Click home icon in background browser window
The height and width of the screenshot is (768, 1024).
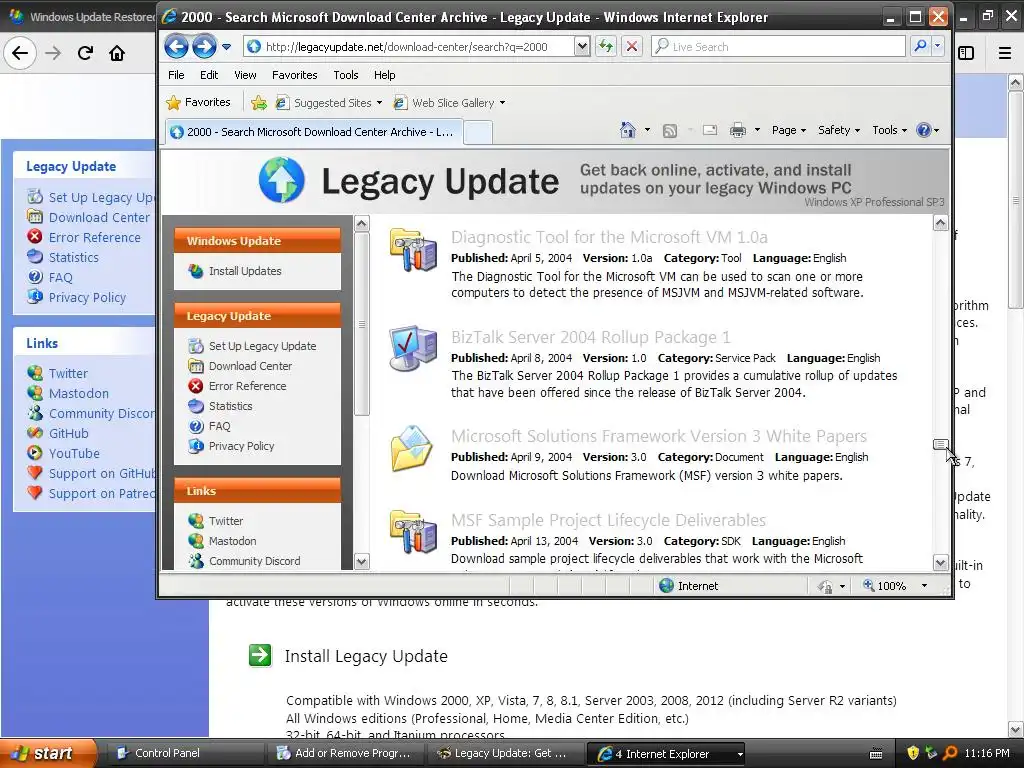pyautogui.click(x=117, y=53)
